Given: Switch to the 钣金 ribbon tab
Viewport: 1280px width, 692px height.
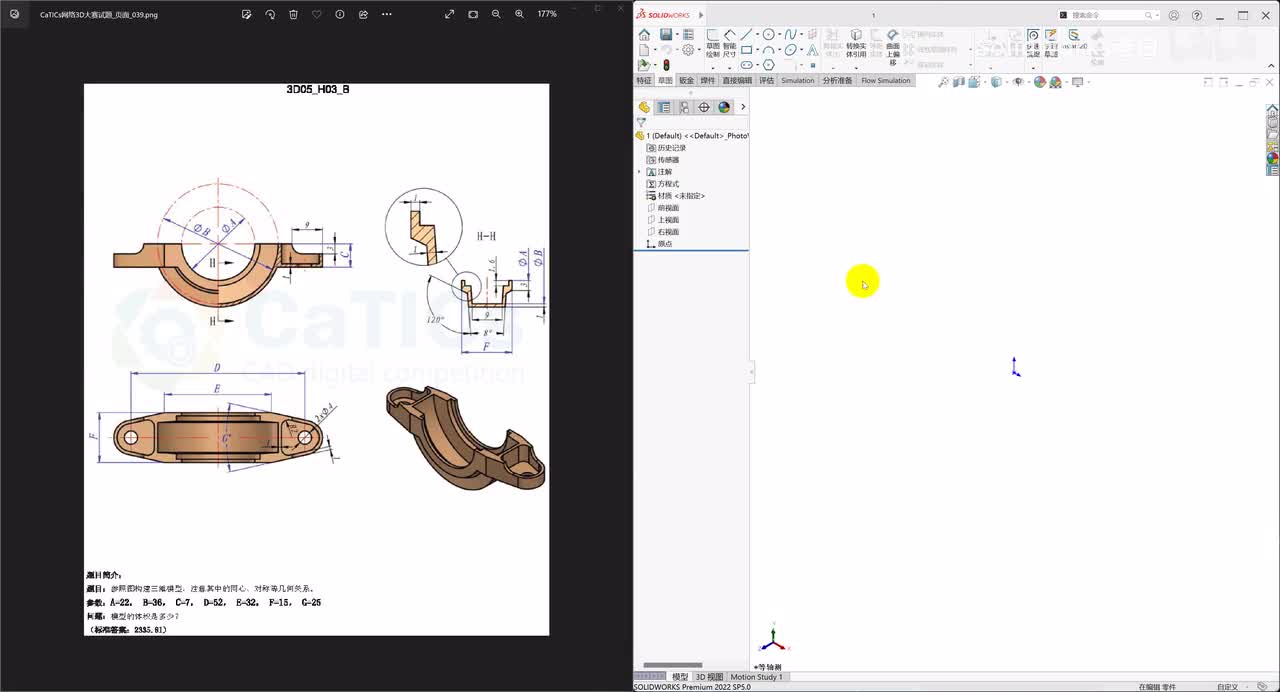Looking at the screenshot, I should [686, 80].
